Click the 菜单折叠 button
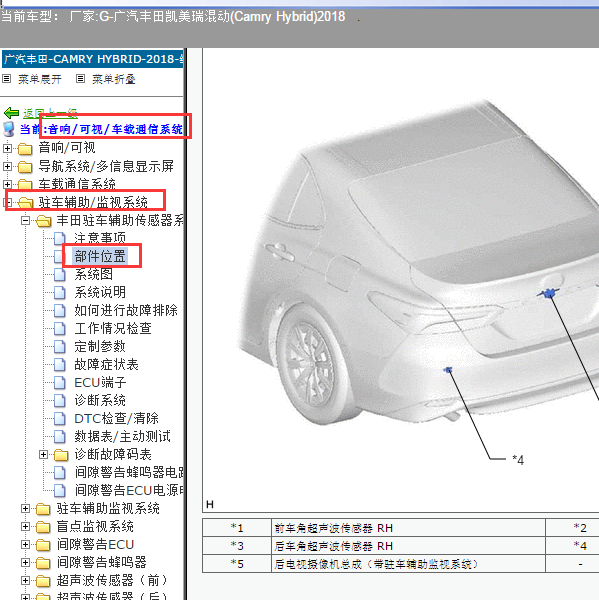This screenshot has height=600, width=599. point(114,79)
